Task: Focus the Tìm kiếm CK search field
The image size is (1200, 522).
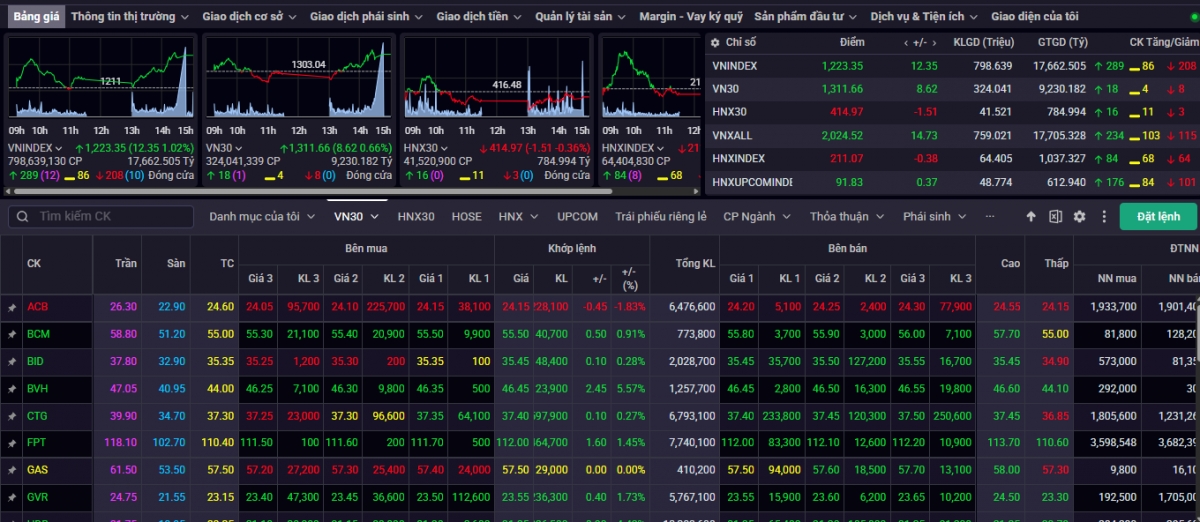Action: (x=100, y=217)
